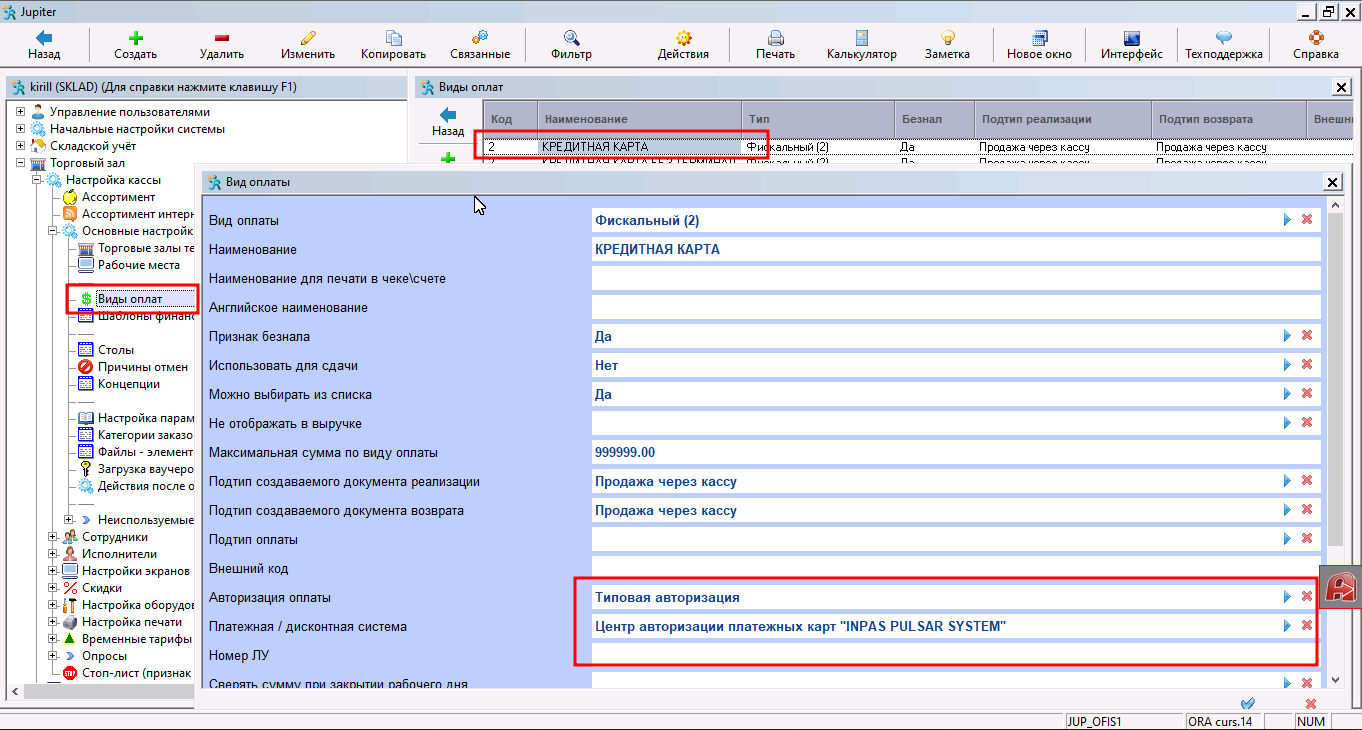
Task: Sort by the Код column header
Action: coord(510,119)
